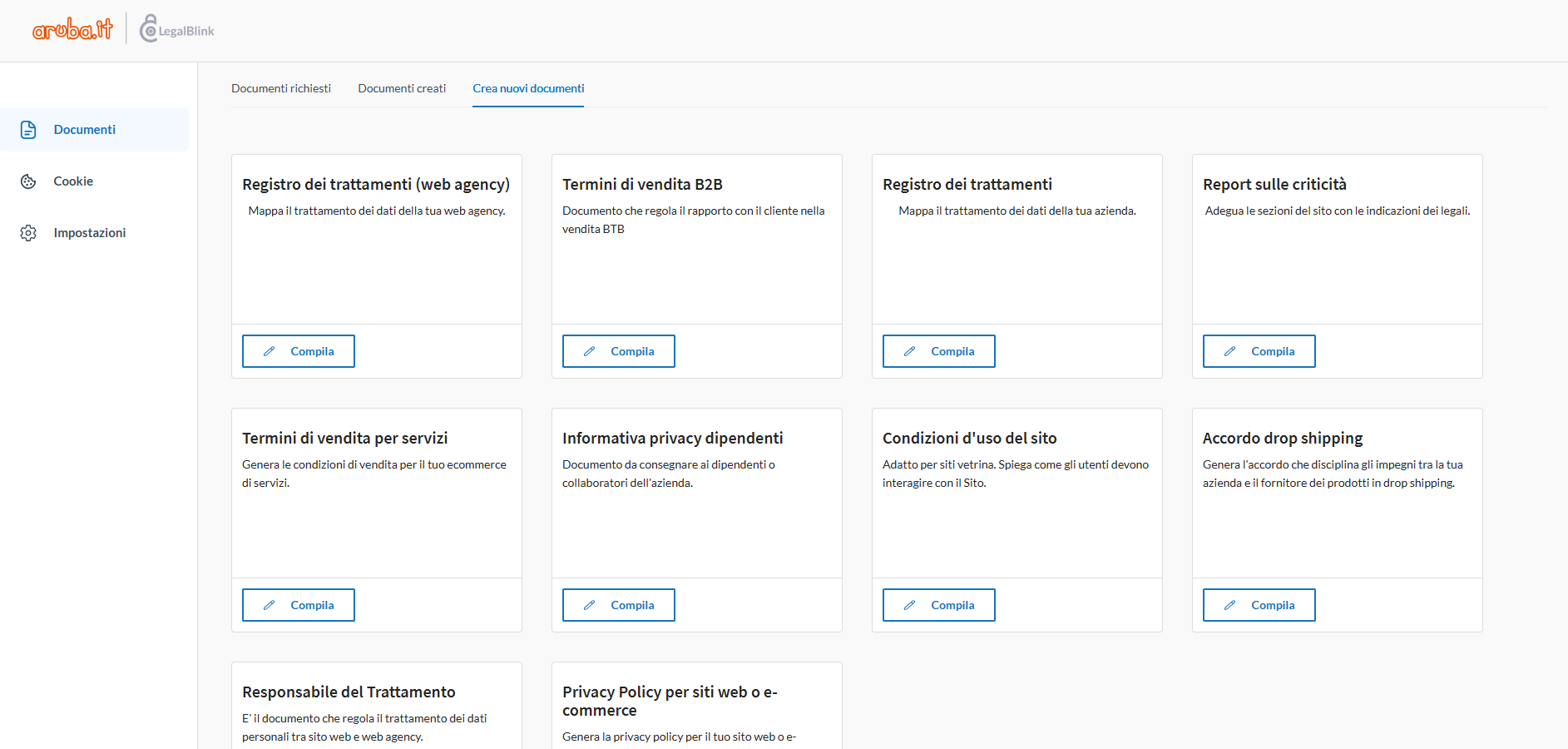
Task: Click pencil icon under Termini di vendita B2B
Action: click(590, 351)
